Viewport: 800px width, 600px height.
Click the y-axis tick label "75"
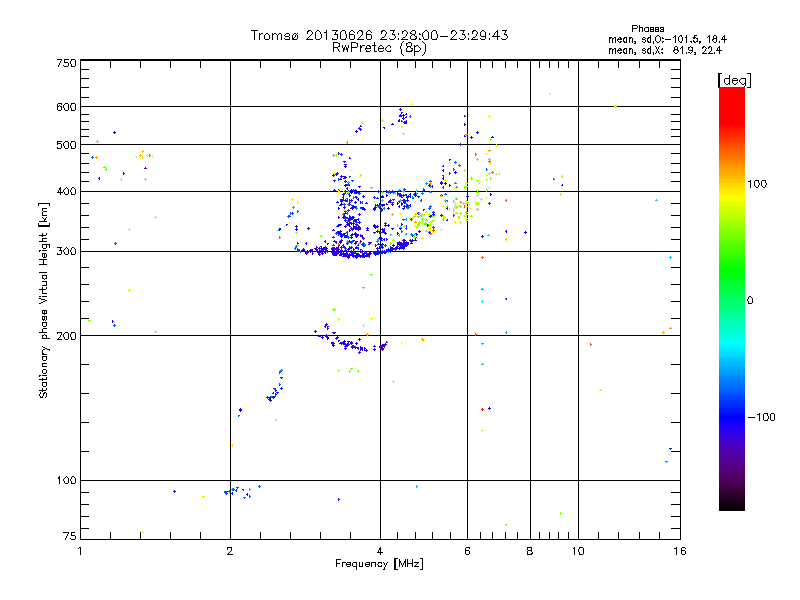(70, 536)
